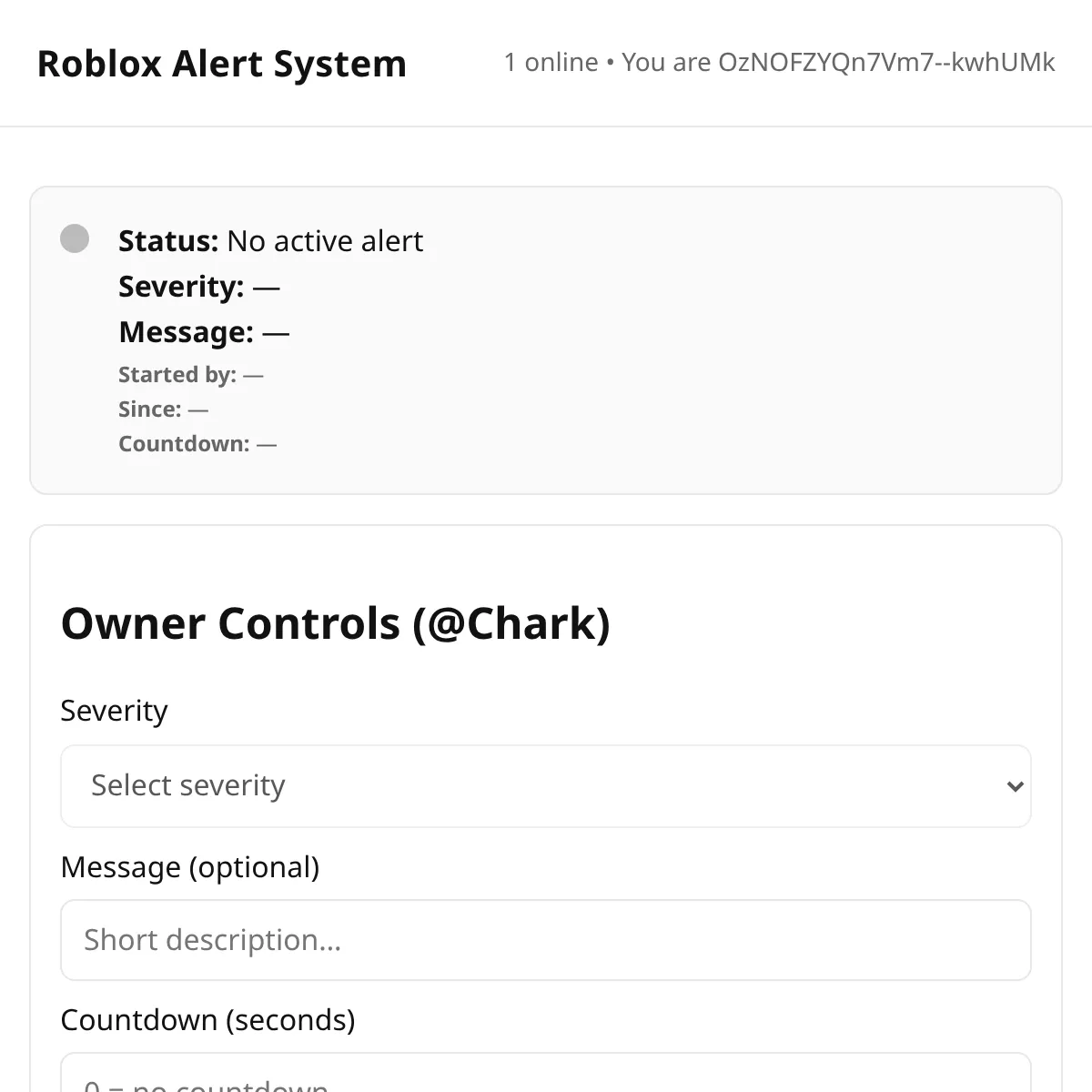Screen dimensions: 1092x1092
Task: Click the Message line in status card
Action: [x=204, y=332]
